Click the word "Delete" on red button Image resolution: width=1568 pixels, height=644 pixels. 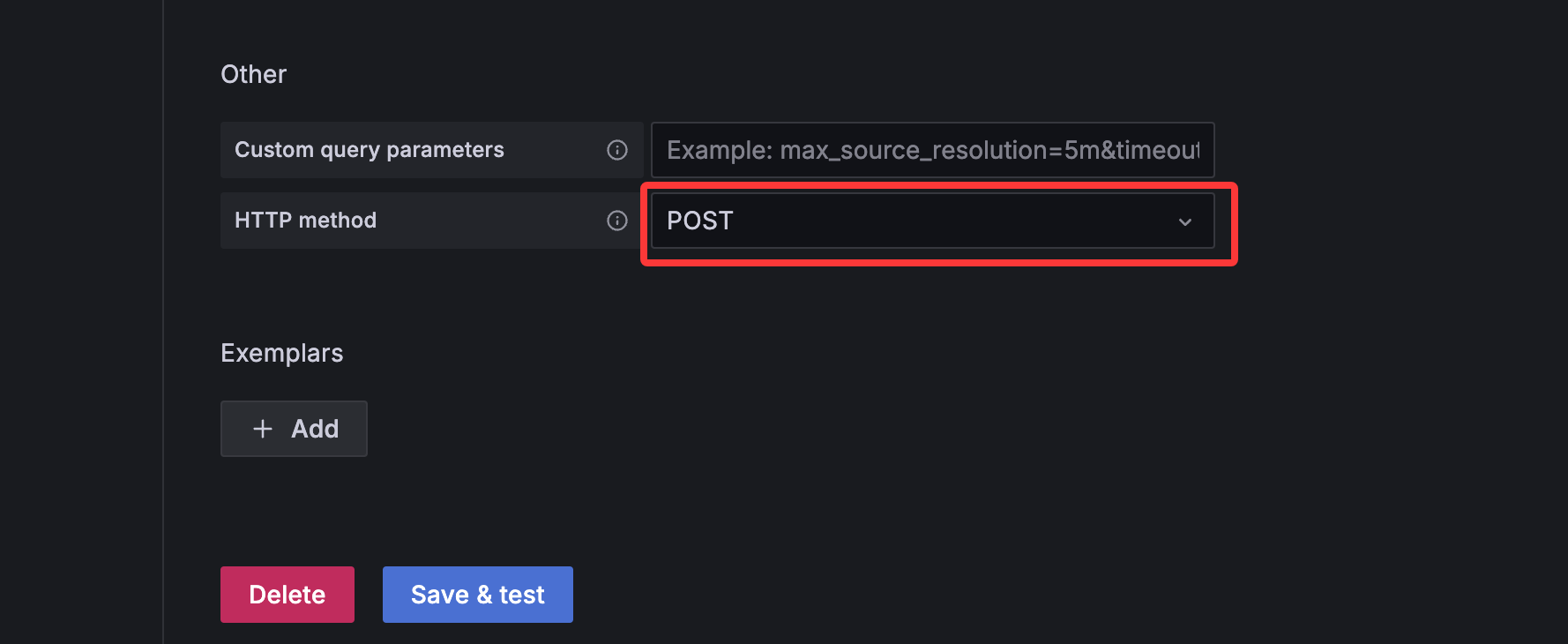pyautogui.click(x=287, y=595)
